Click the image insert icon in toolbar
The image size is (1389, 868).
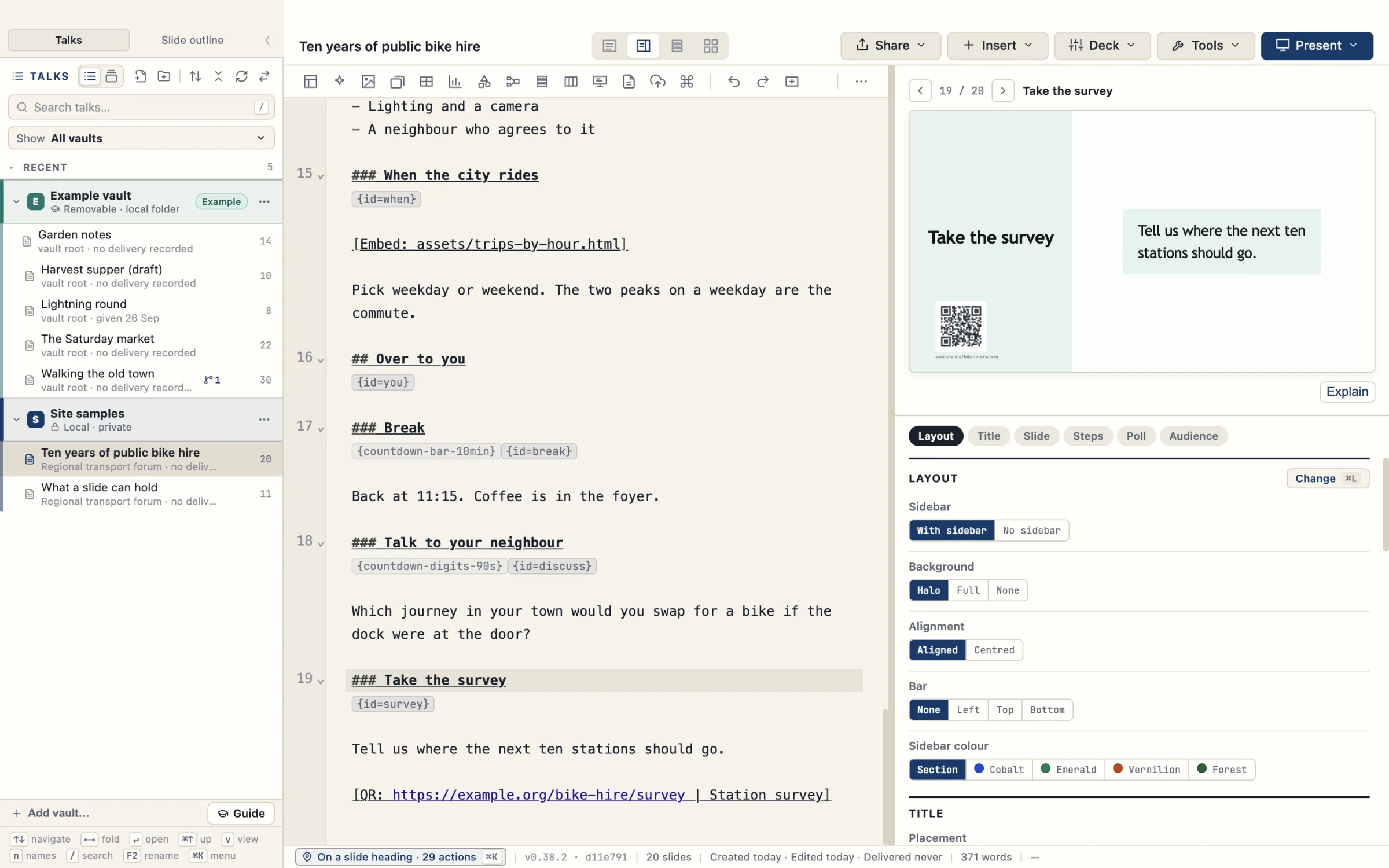(368, 82)
